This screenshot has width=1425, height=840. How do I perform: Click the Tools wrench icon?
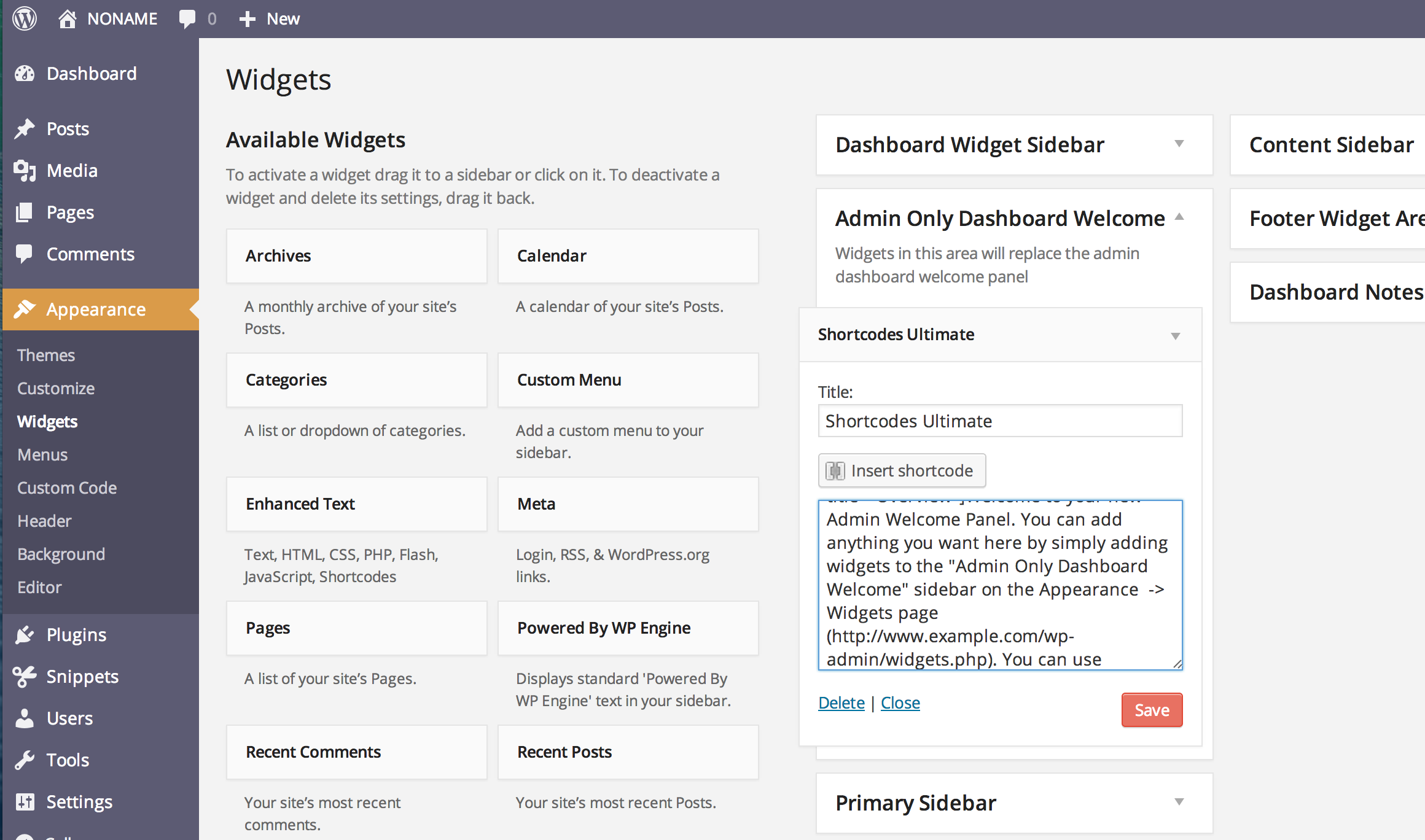click(x=25, y=760)
